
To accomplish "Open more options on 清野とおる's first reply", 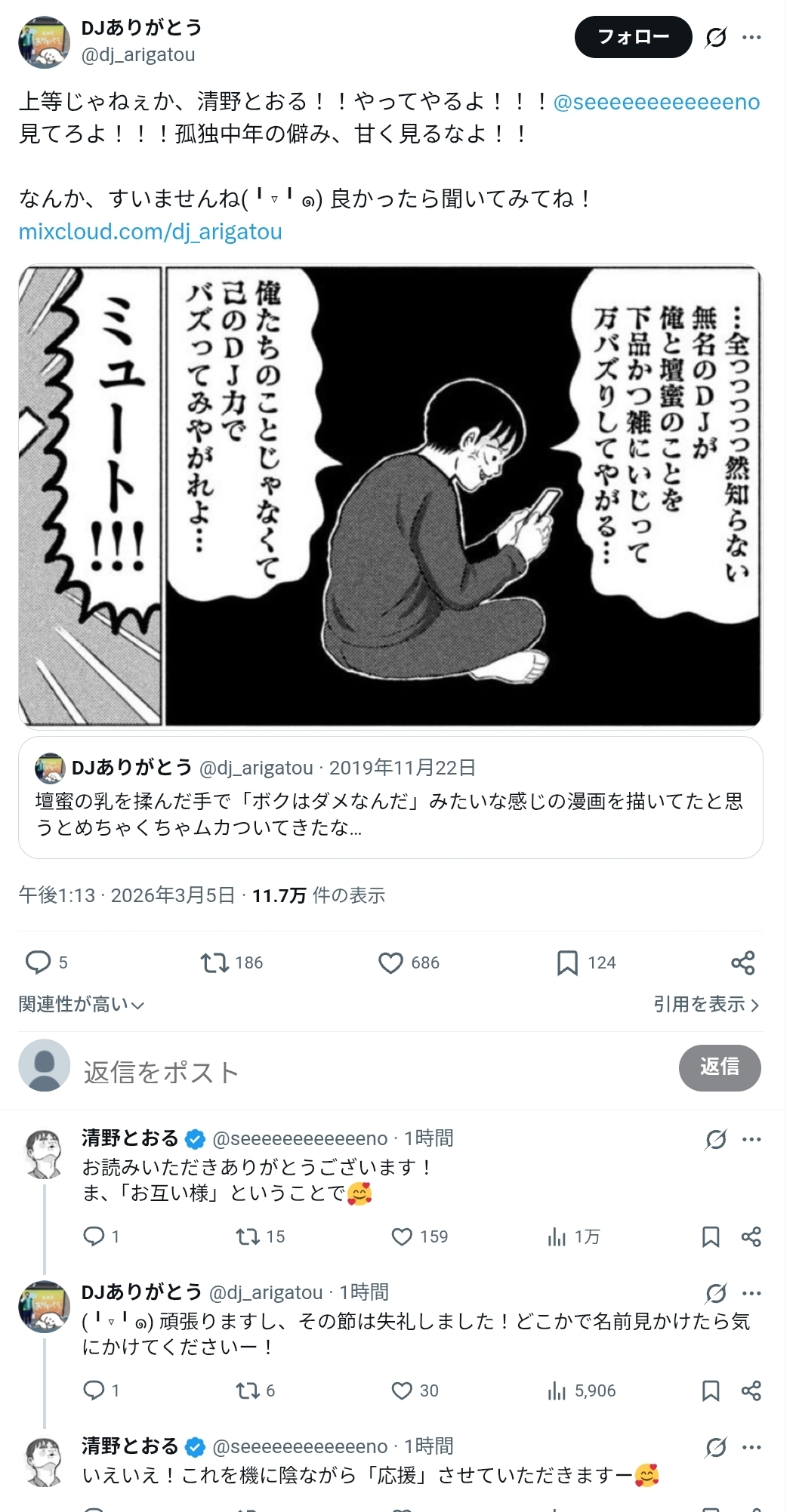I will tap(751, 1139).
